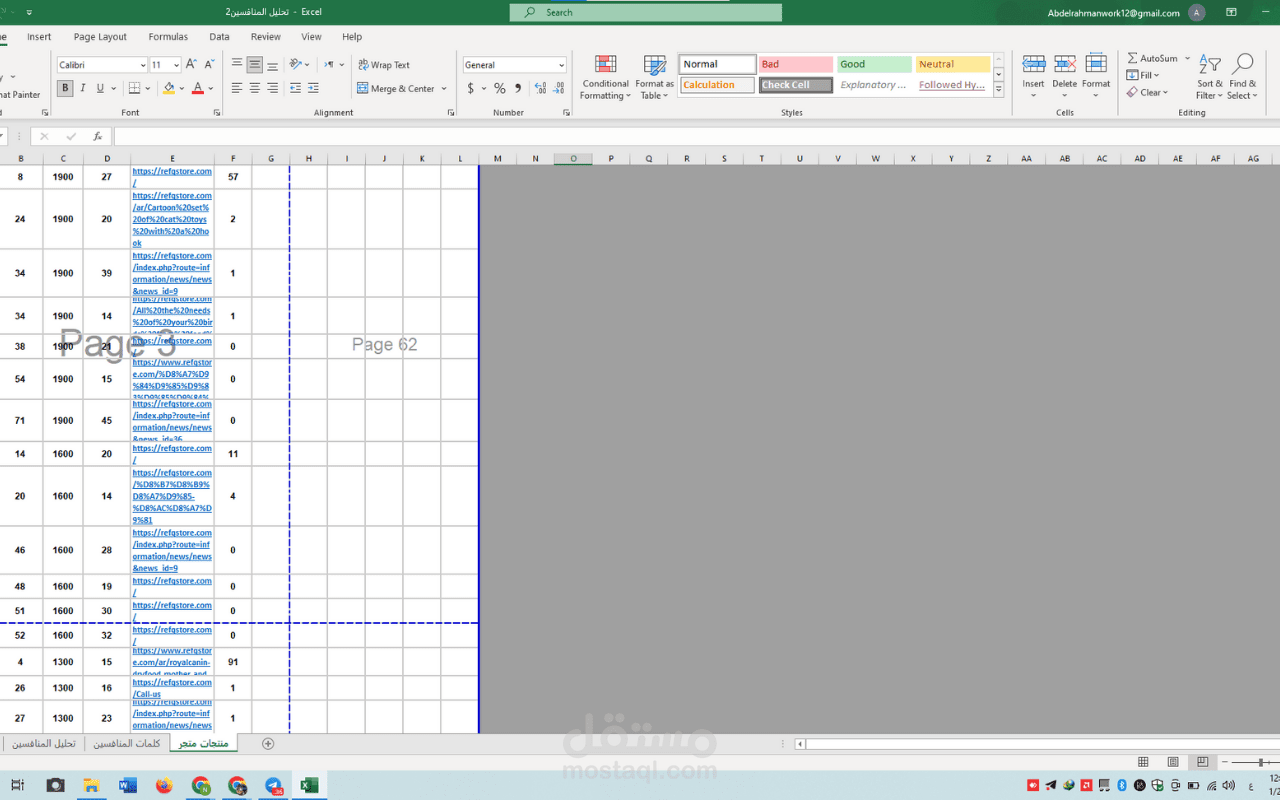Decrease Decimal places

coord(558,88)
